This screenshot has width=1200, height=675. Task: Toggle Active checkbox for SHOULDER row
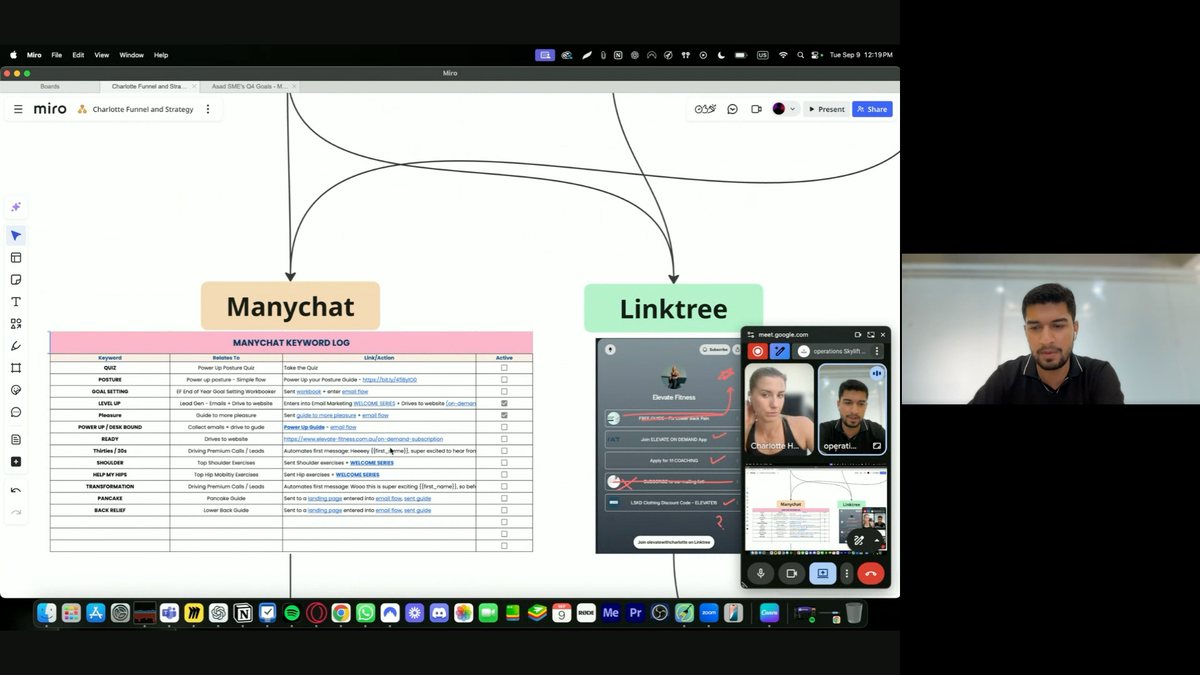[x=504, y=463]
